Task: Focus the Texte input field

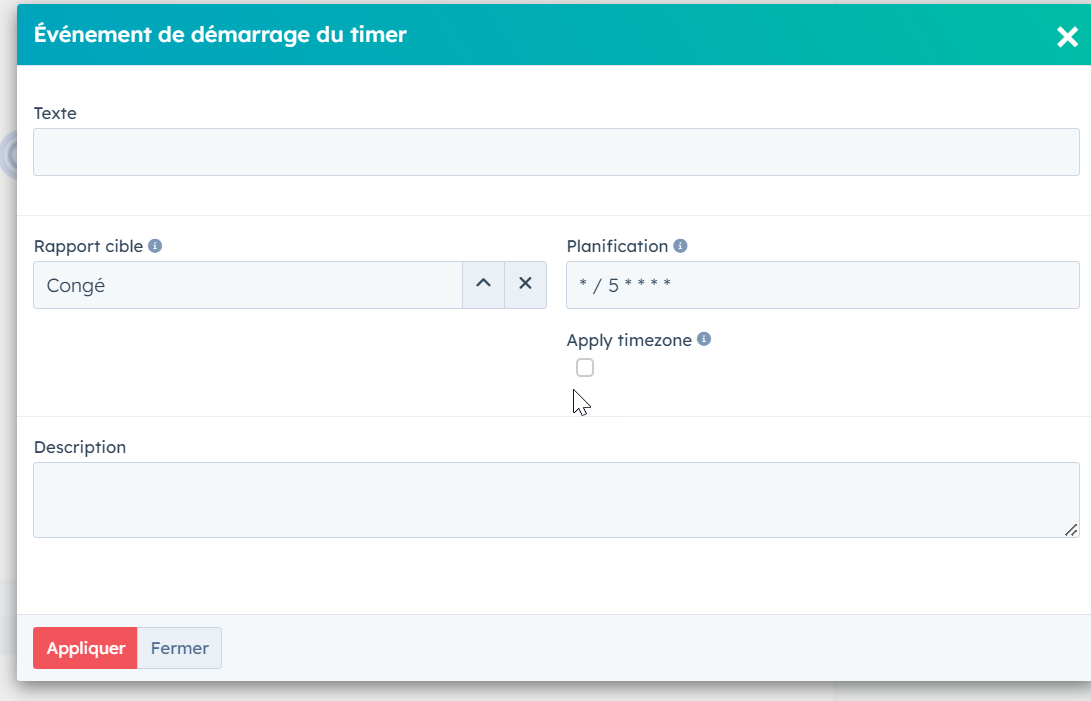Action: pyautogui.click(x=555, y=152)
